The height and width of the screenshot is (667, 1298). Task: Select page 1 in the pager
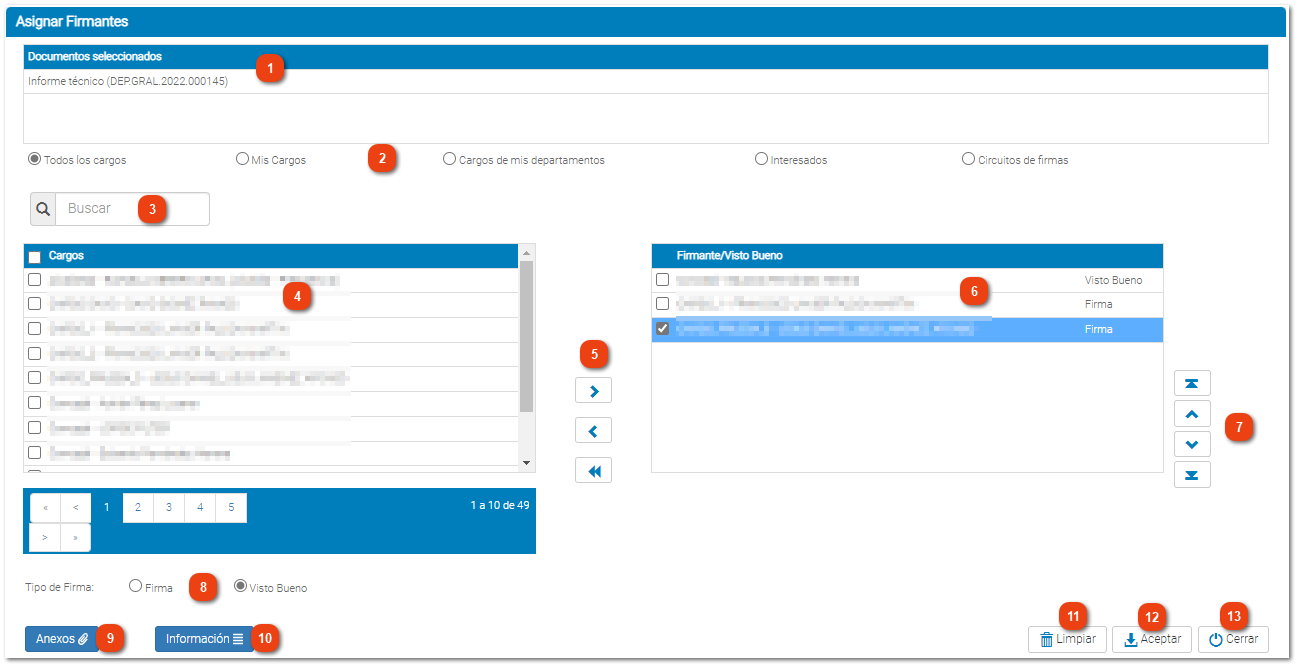point(107,508)
